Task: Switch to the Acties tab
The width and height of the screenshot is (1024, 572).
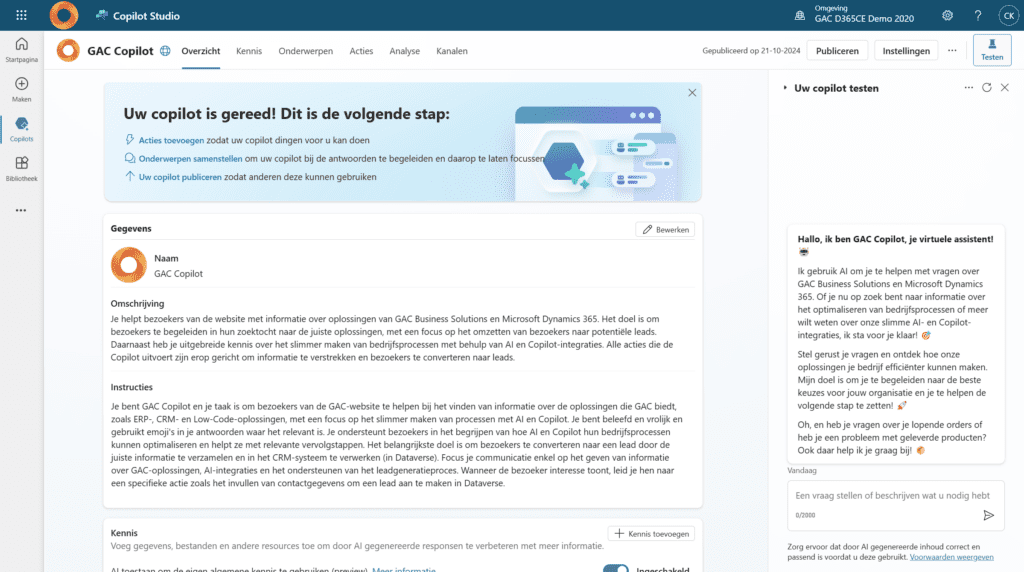Action: click(361, 51)
